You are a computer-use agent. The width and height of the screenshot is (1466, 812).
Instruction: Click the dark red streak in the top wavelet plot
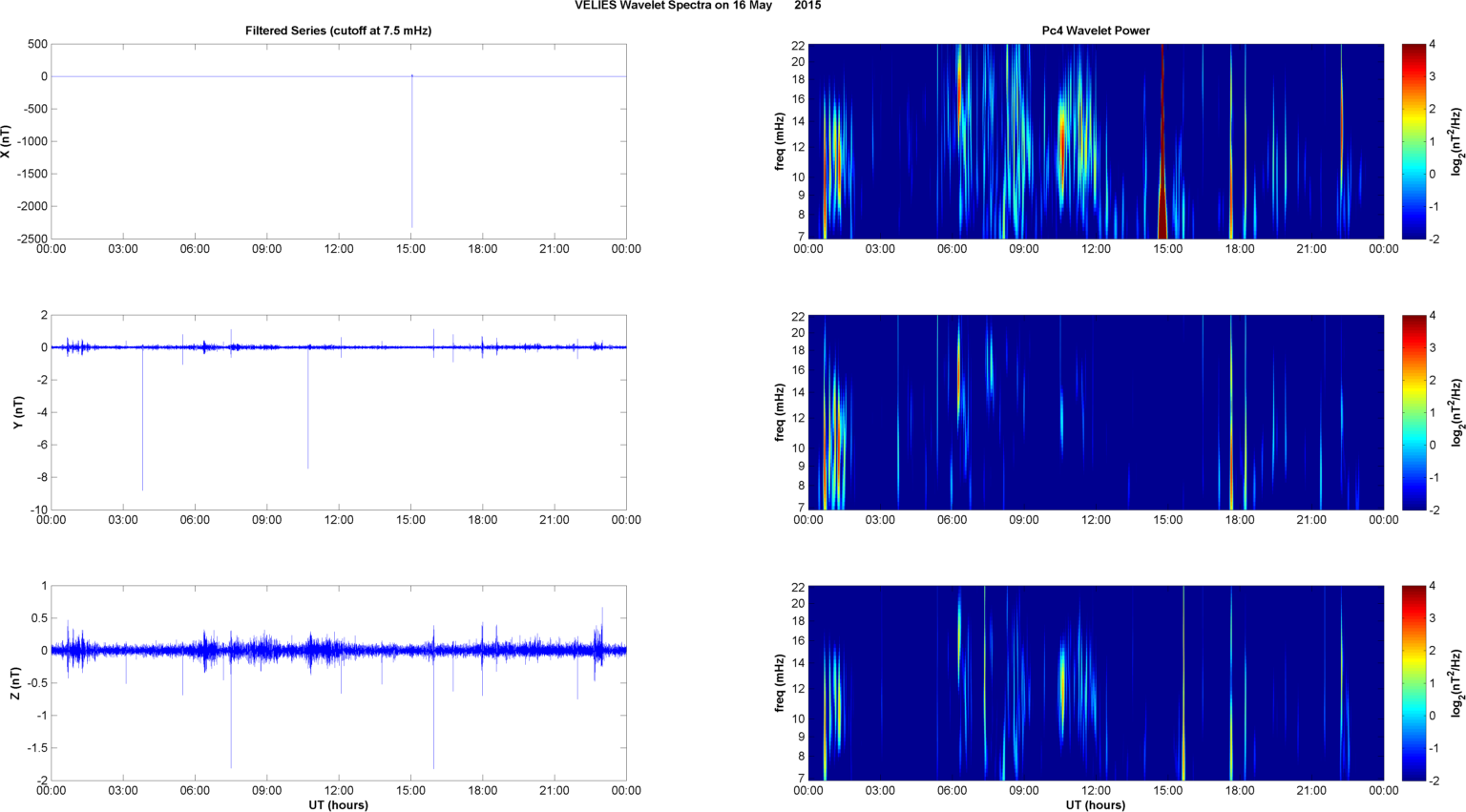1162,141
